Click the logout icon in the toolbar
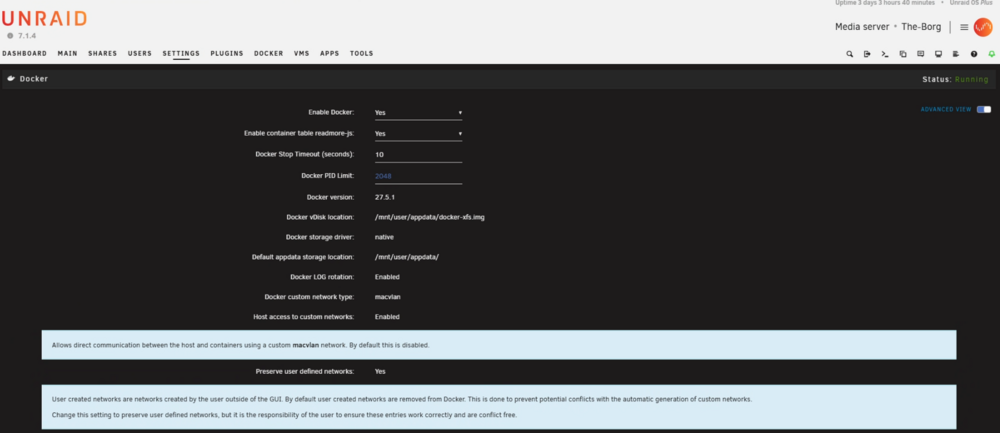The height and width of the screenshot is (433, 1000). tap(867, 54)
